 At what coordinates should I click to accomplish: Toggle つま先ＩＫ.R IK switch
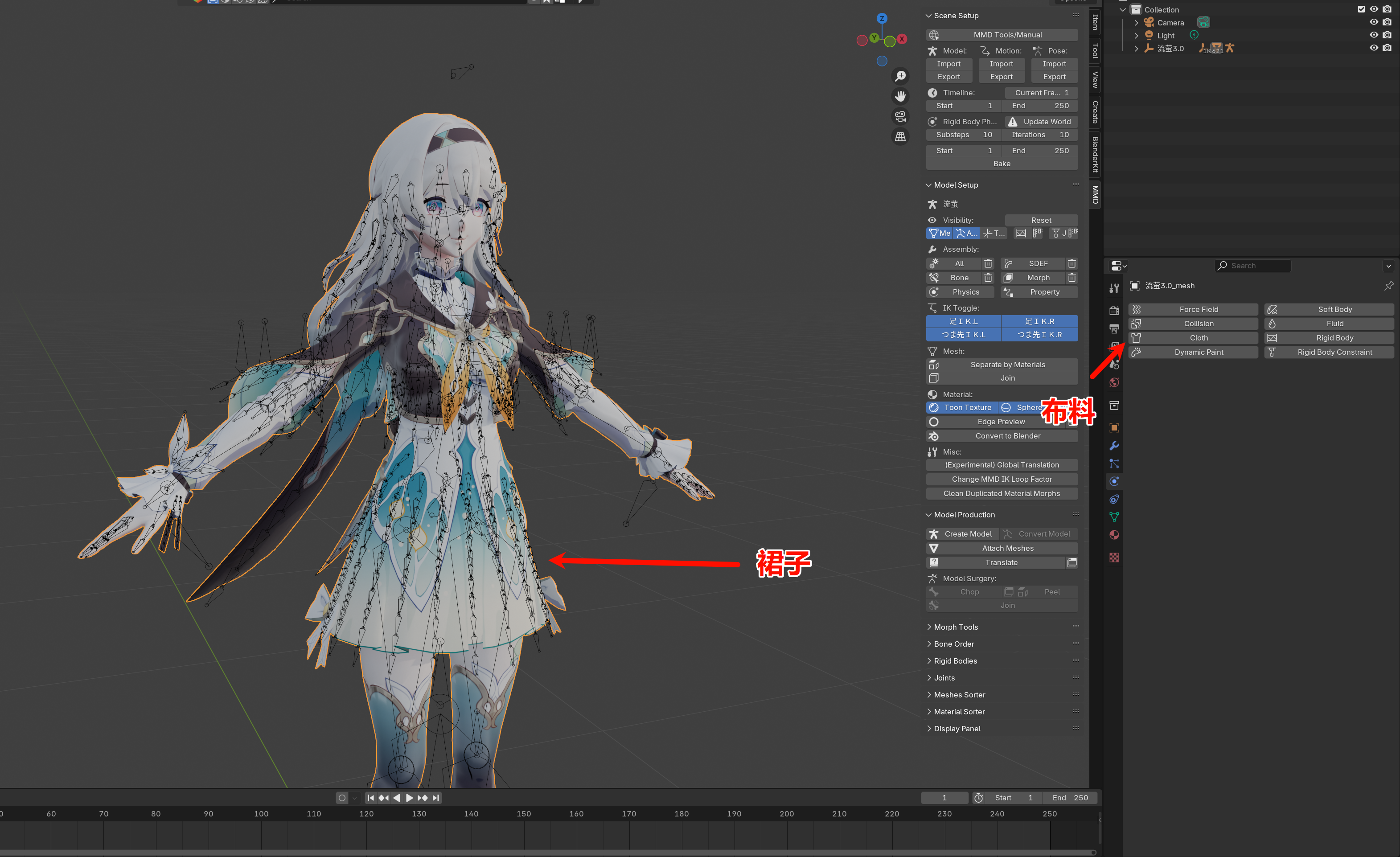click(1039, 335)
